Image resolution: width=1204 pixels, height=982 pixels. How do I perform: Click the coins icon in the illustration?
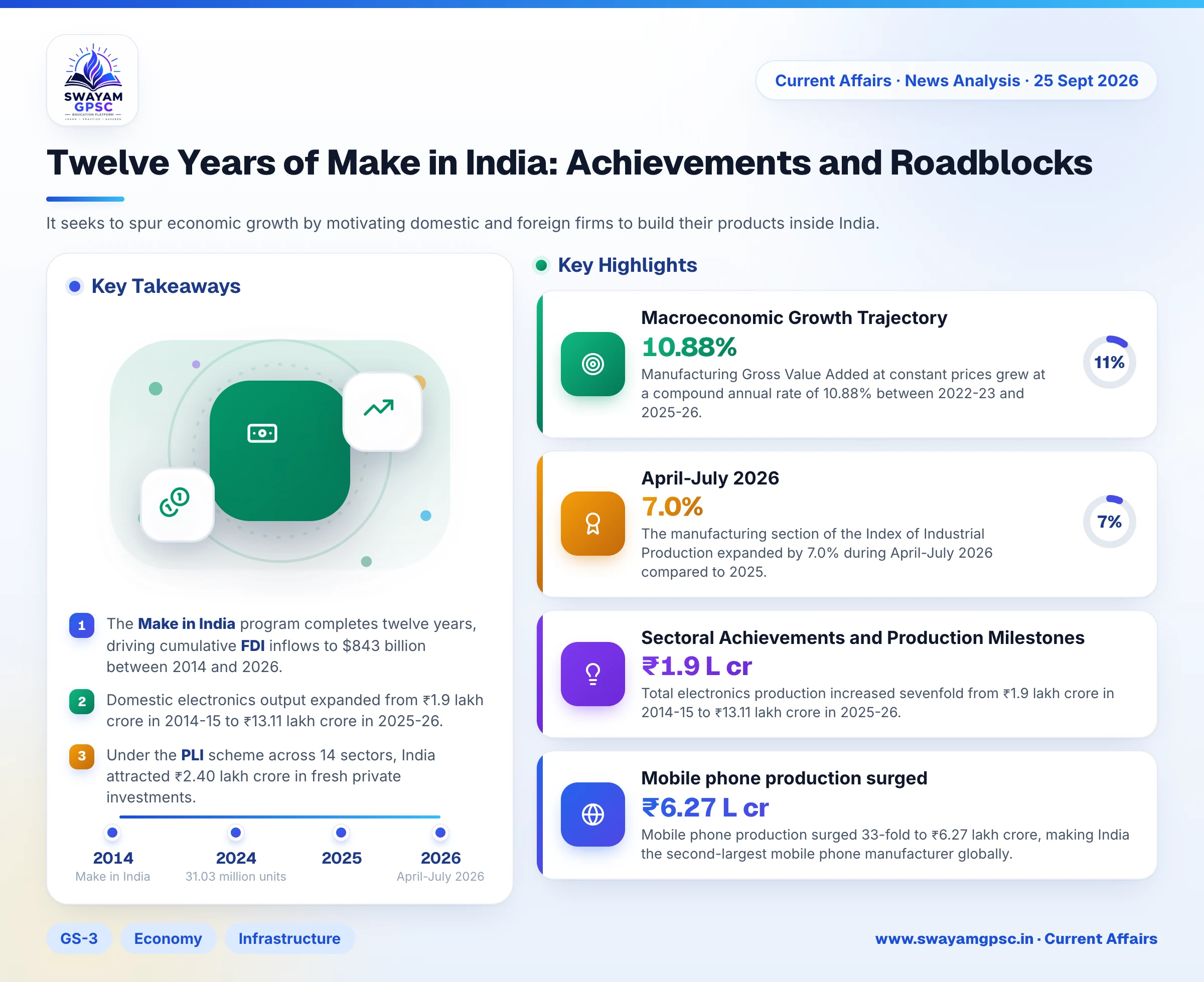[x=175, y=503]
